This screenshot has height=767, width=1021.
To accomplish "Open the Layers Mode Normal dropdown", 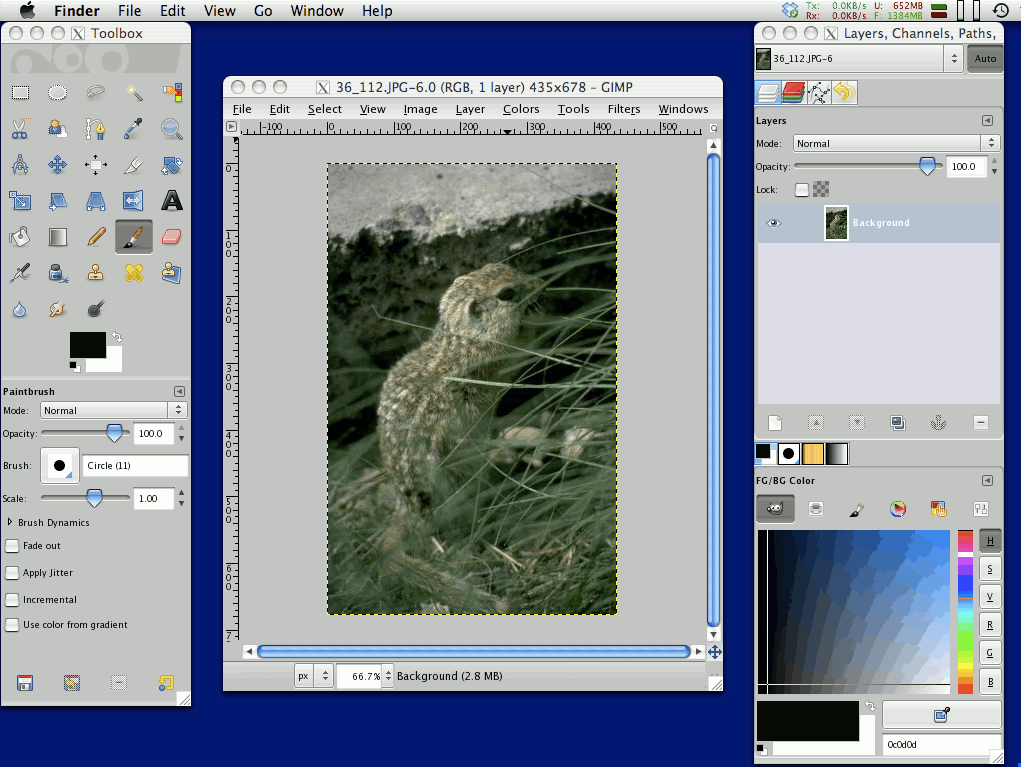I will click(x=895, y=143).
